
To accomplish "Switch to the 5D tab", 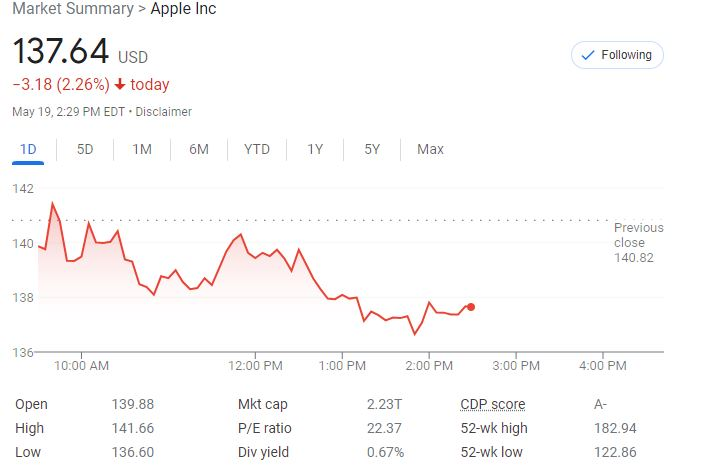I will point(85,150).
